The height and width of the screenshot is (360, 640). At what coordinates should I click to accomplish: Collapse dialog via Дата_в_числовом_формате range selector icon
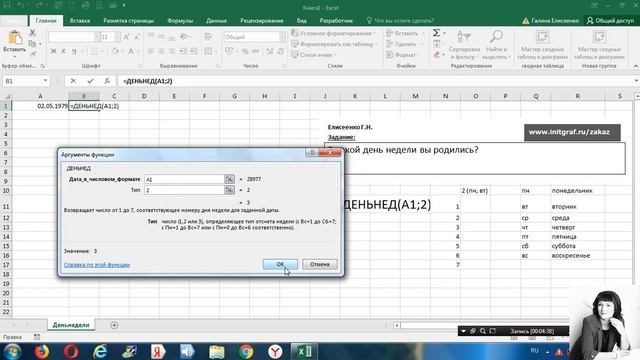(x=229, y=179)
